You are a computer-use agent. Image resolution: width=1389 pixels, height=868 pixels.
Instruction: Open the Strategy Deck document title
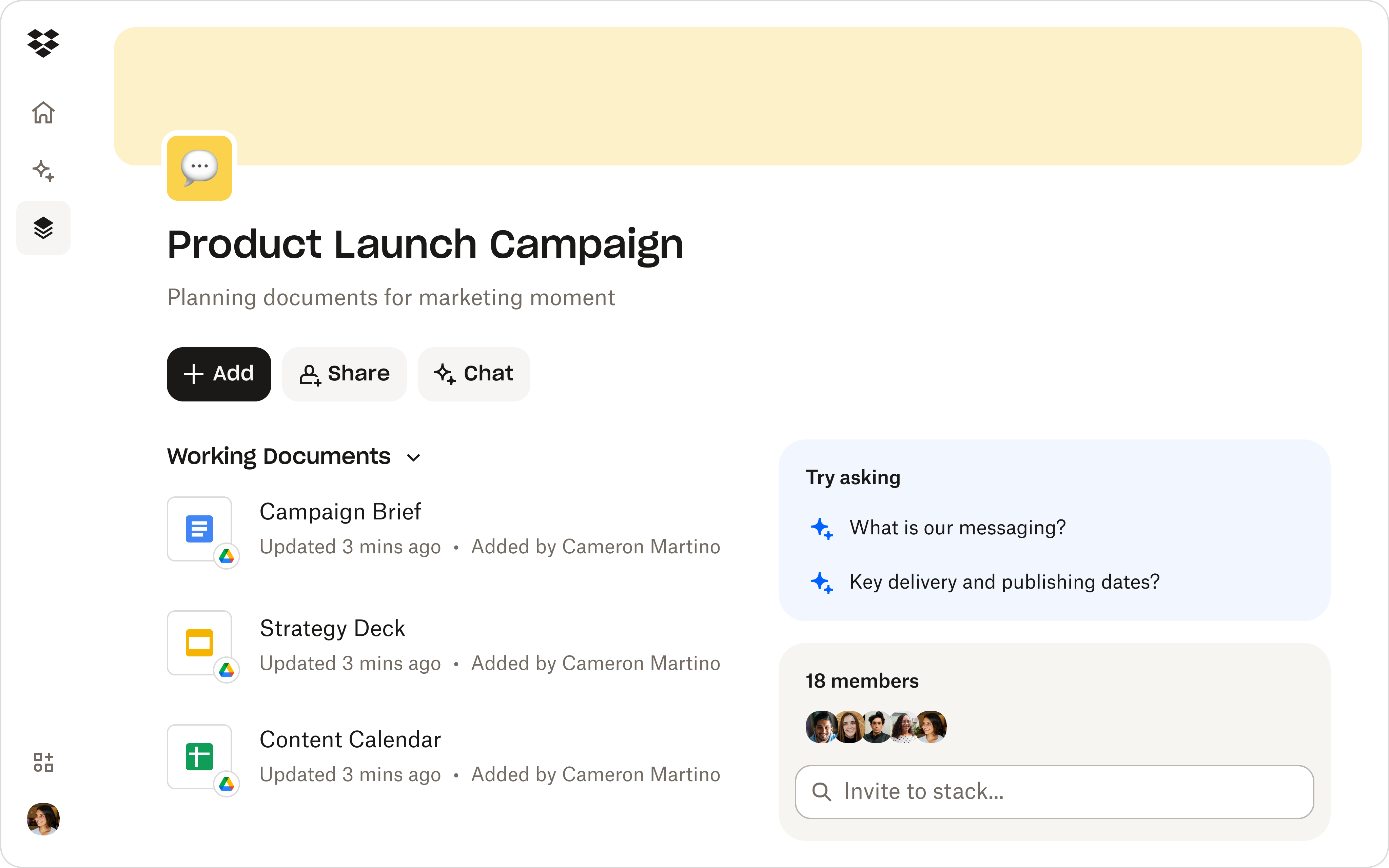click(332, 628)
